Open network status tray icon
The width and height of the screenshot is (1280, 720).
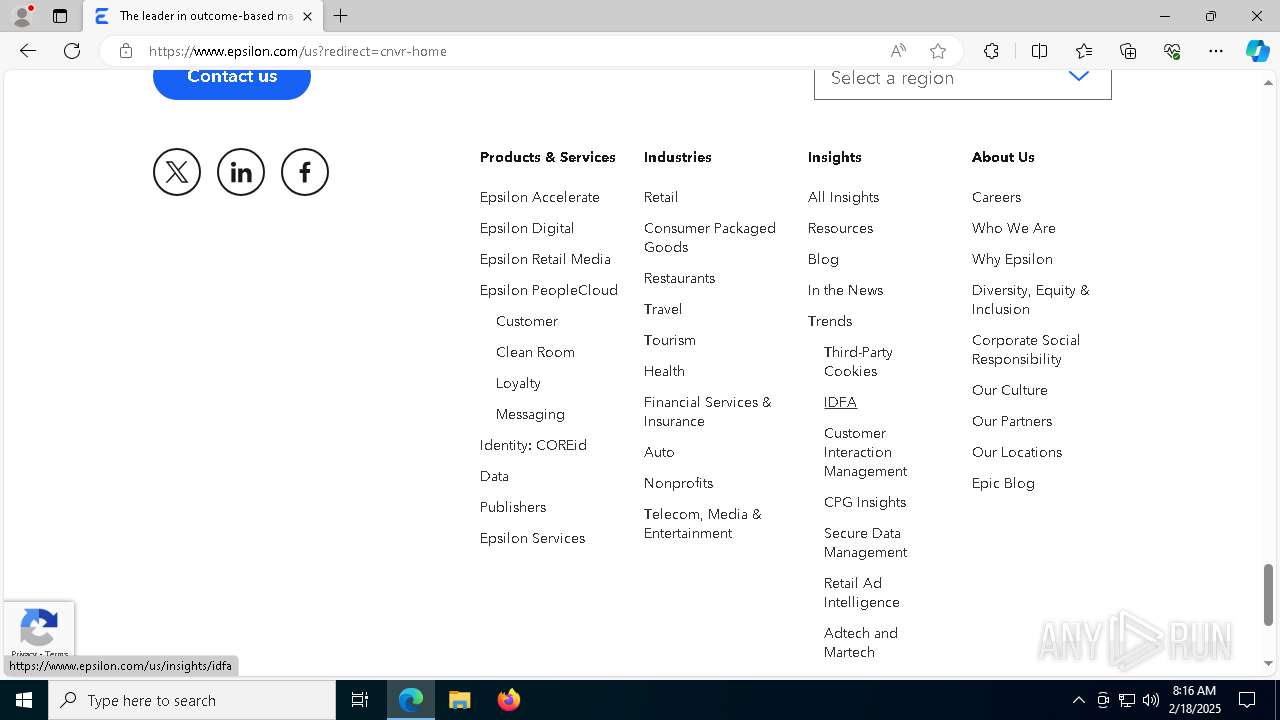click(x=1126, y=700)
